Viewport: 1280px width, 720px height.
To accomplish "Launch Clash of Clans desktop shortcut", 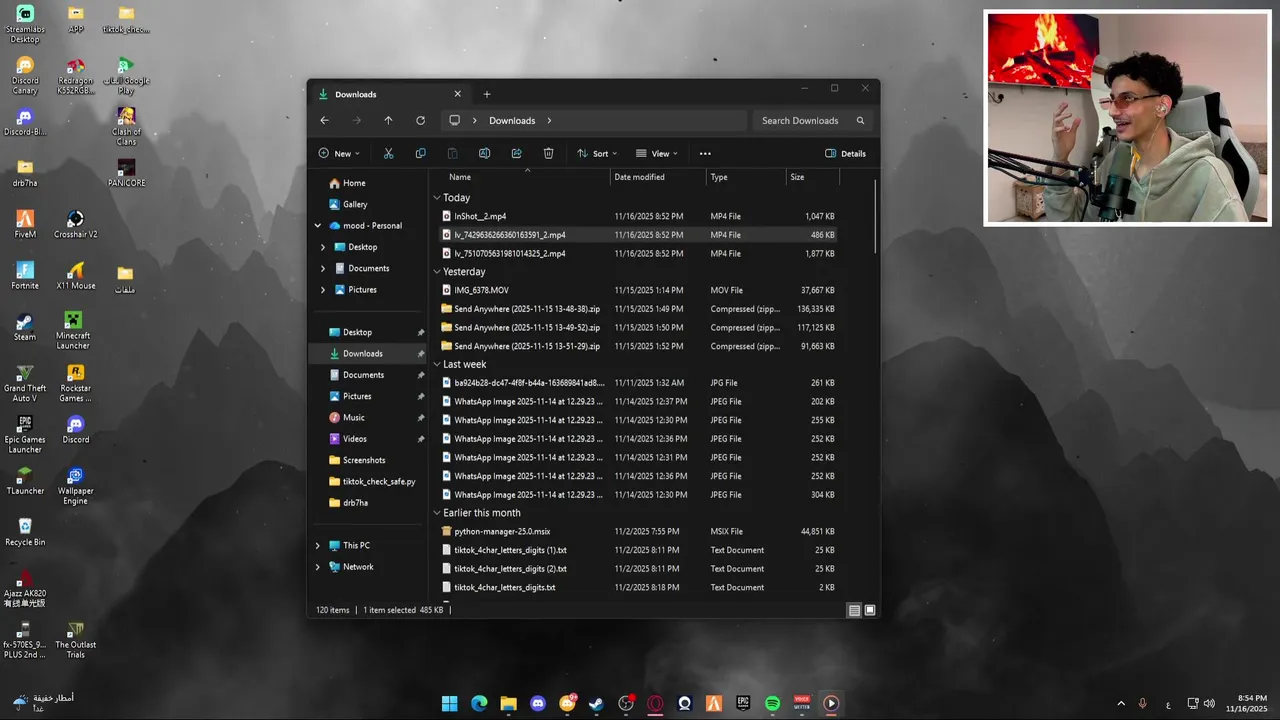I will click(126, 126).
